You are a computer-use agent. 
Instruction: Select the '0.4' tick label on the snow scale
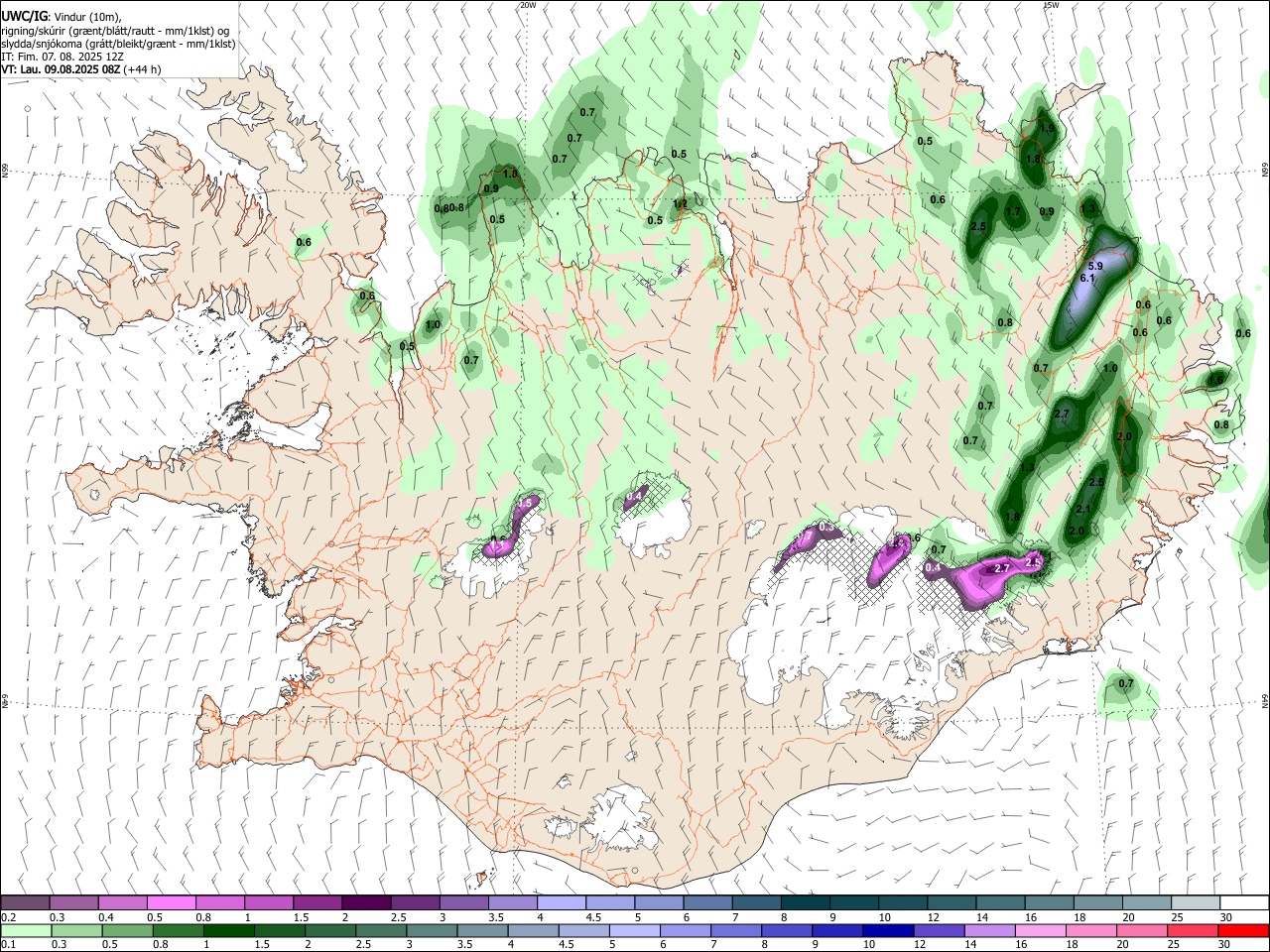(106, 917)
